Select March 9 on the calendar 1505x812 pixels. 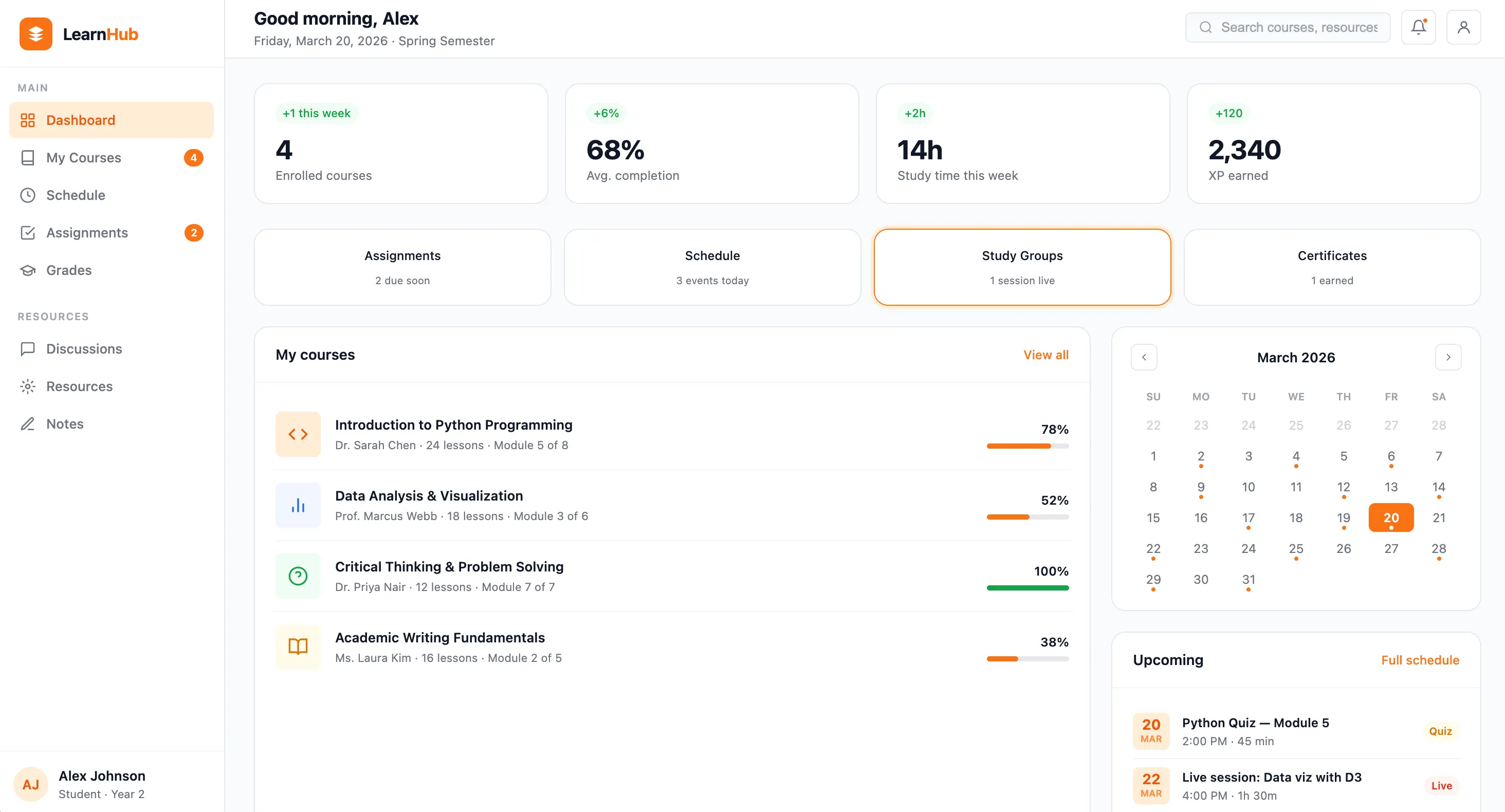pyautogui.click(x=1201, y=487)
